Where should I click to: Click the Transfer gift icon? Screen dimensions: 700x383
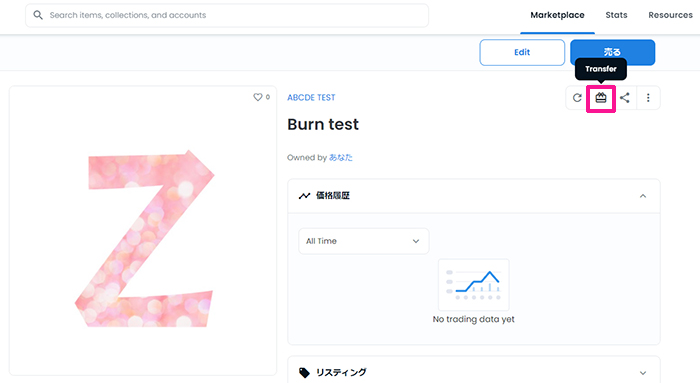(x=601, y=98)
